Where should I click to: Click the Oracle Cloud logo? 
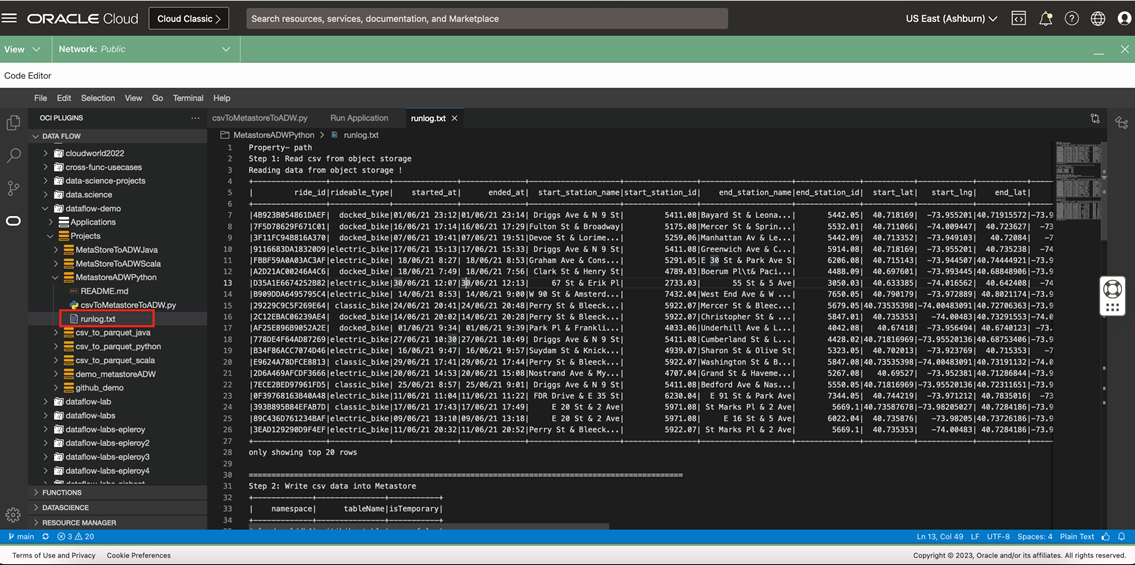(x=83, y=19)
